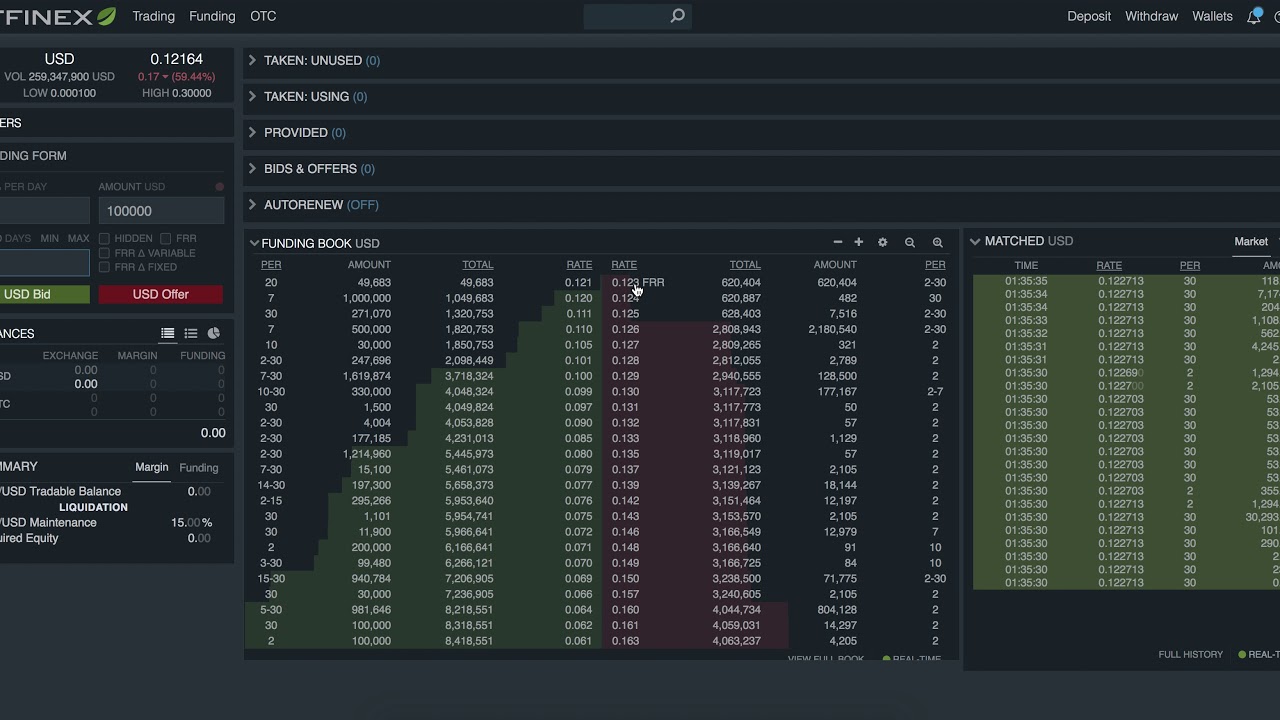Open funding book settings gear
1280x720 pixels.
[882, 242]
